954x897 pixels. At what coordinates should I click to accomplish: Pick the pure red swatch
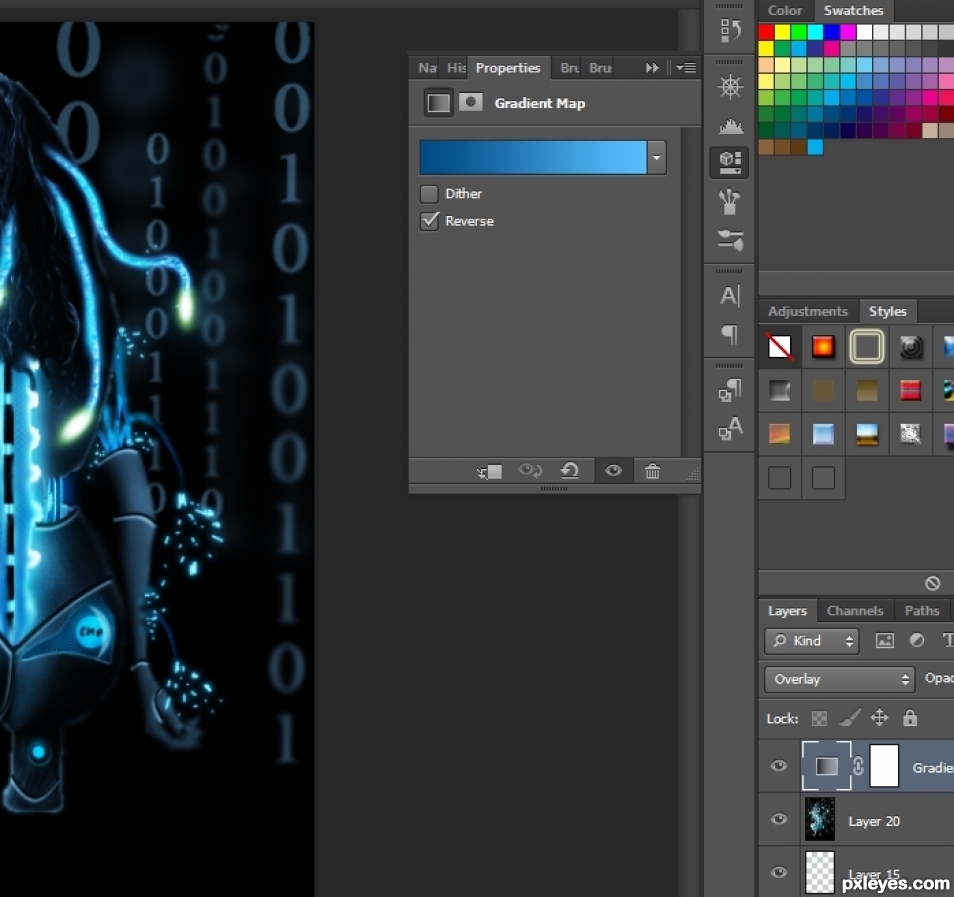coord(766,32)
